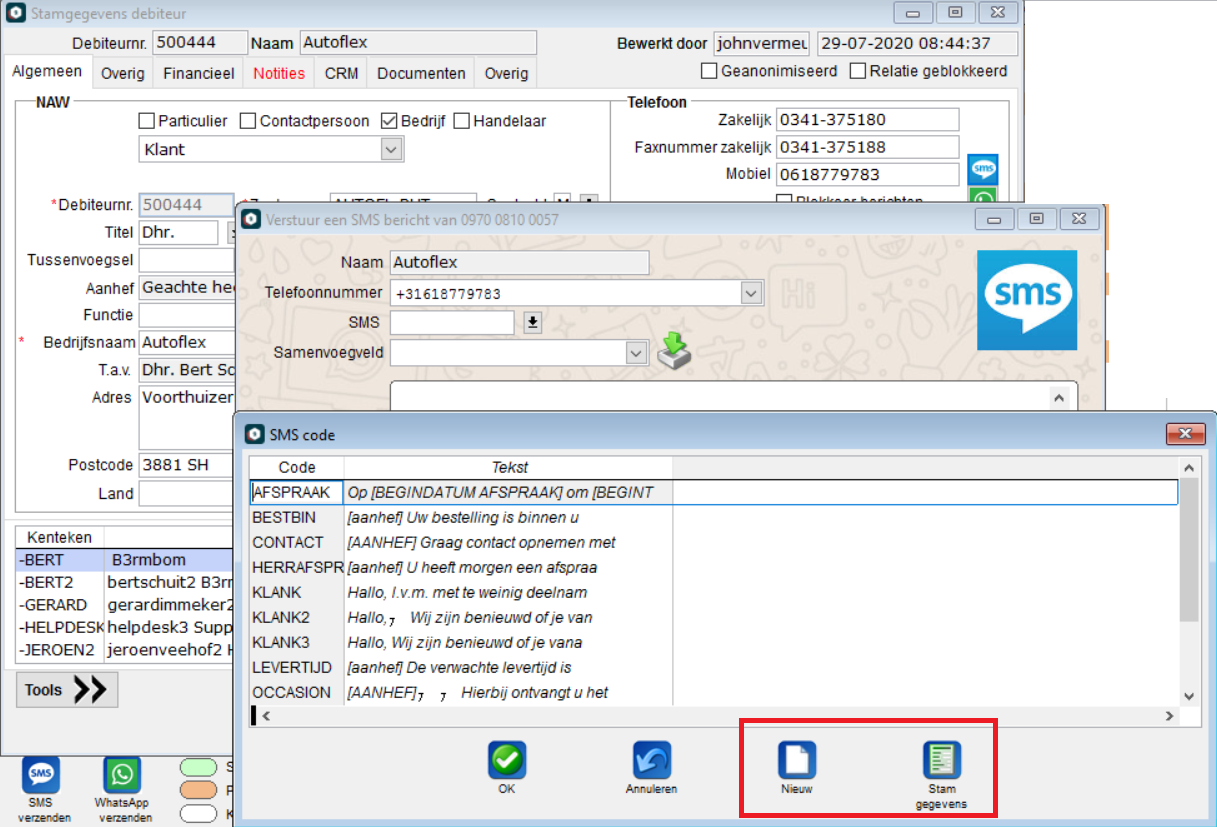Click the vertical scrollbar in SMS code list
This screenshot has height=827, width=1217.
1189,550
